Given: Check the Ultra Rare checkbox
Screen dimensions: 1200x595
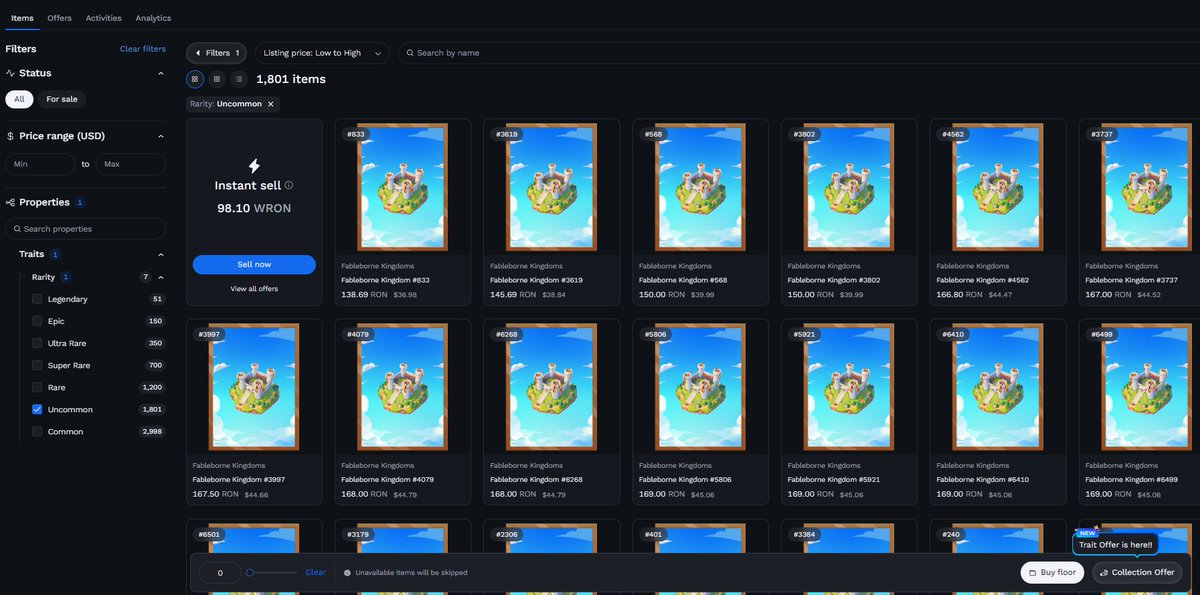Looking at the screenshot, I should click(37, 343).
